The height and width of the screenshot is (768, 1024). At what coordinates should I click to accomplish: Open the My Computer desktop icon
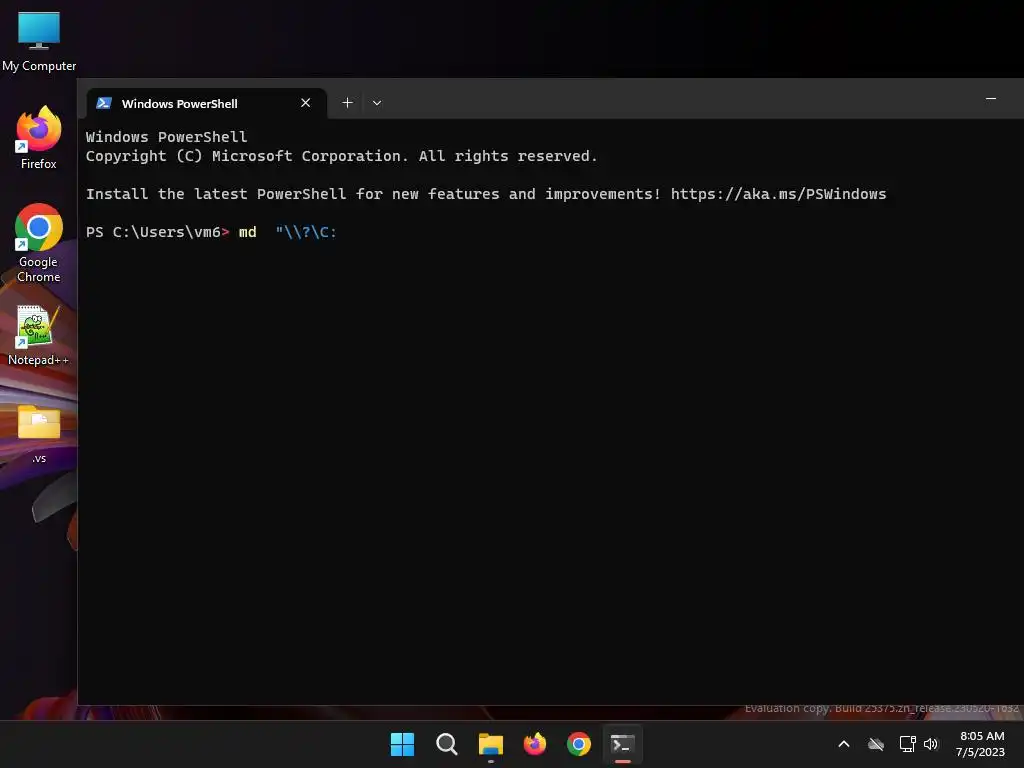point(39,40)
